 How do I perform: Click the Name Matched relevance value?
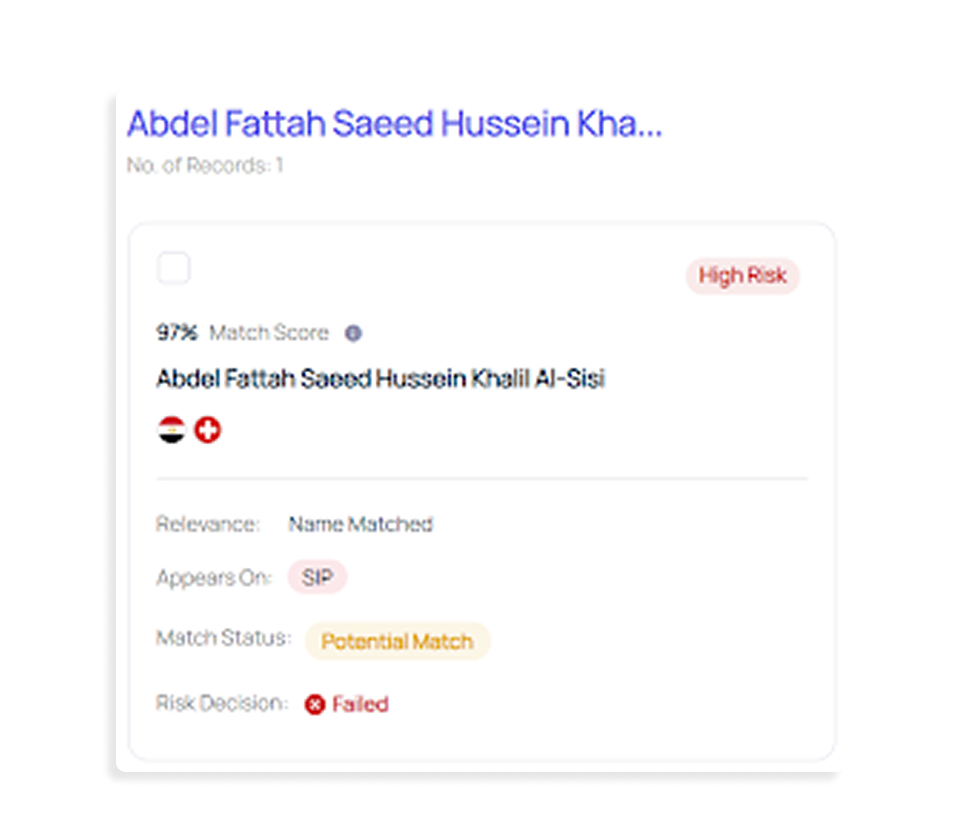coord(360,524)
